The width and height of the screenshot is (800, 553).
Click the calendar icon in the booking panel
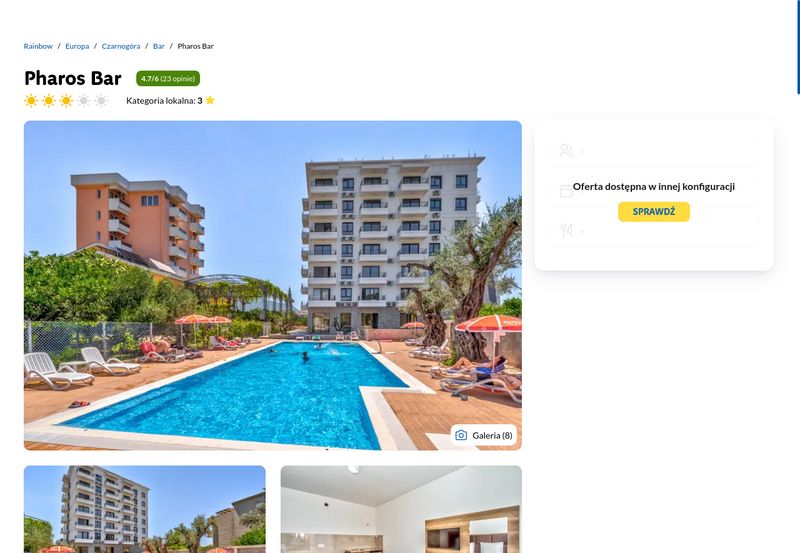(566, 191)
